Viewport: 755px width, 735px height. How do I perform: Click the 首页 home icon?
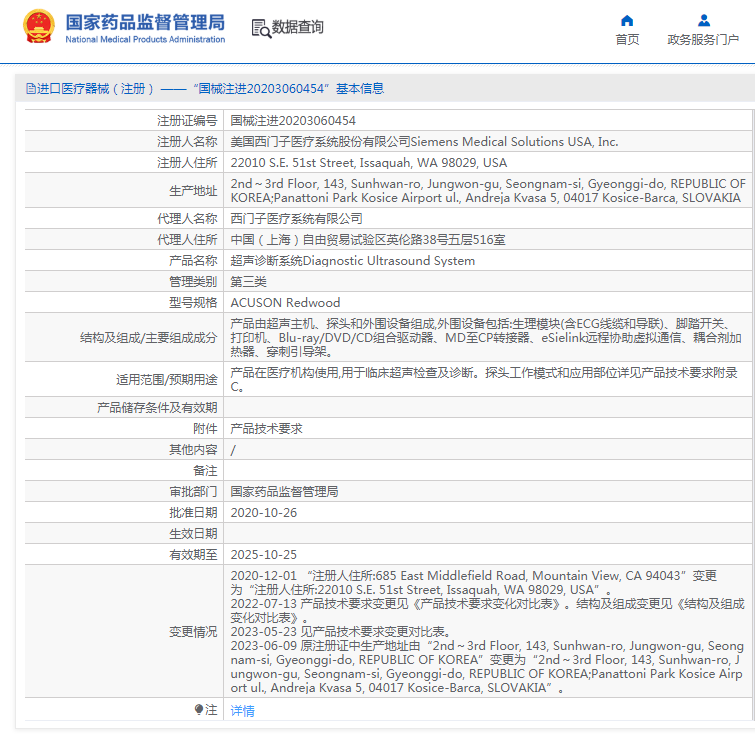pyautogui.click(x=627, y=20)
